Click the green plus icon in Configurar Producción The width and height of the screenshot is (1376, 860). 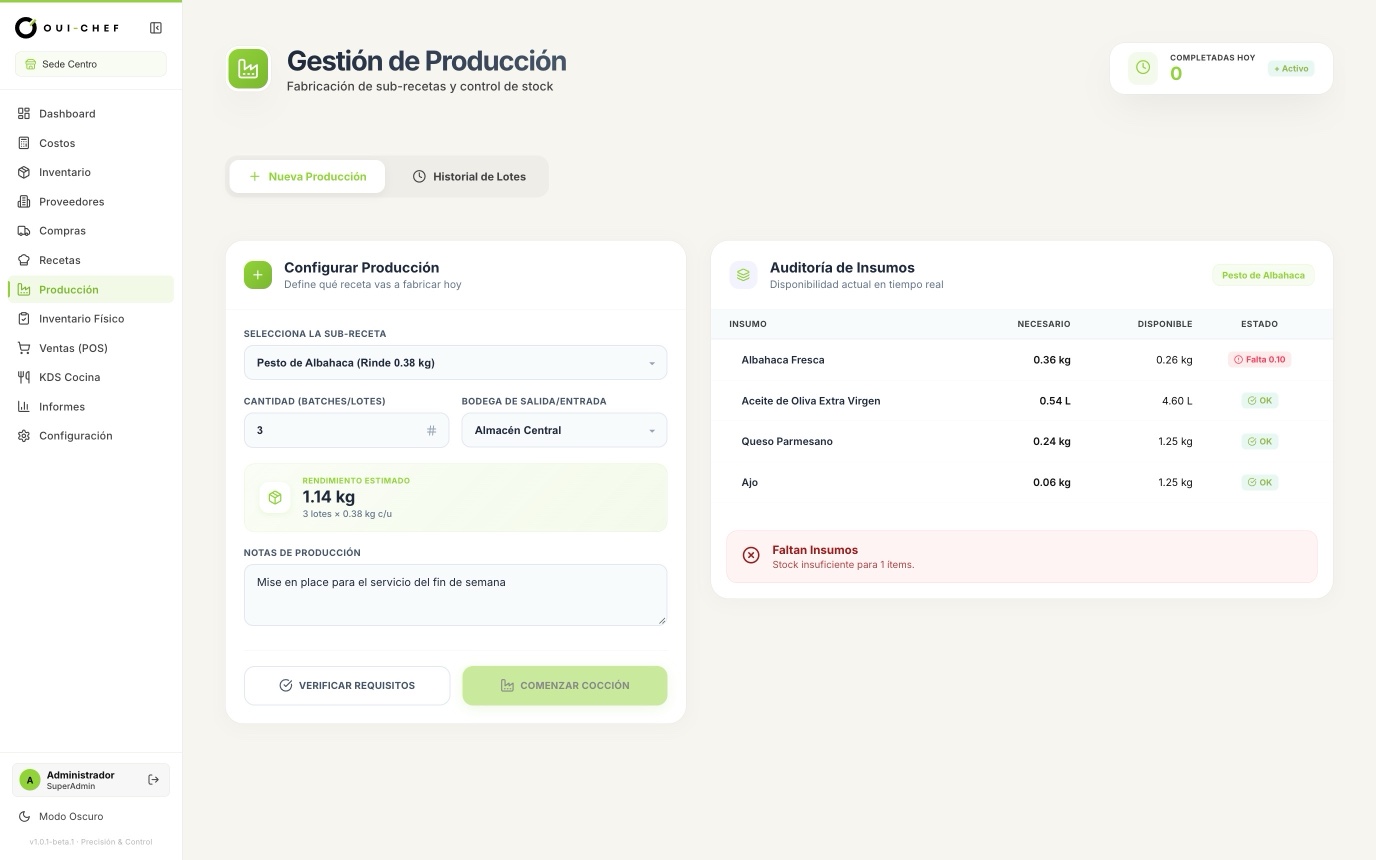[x=258, y=275]
